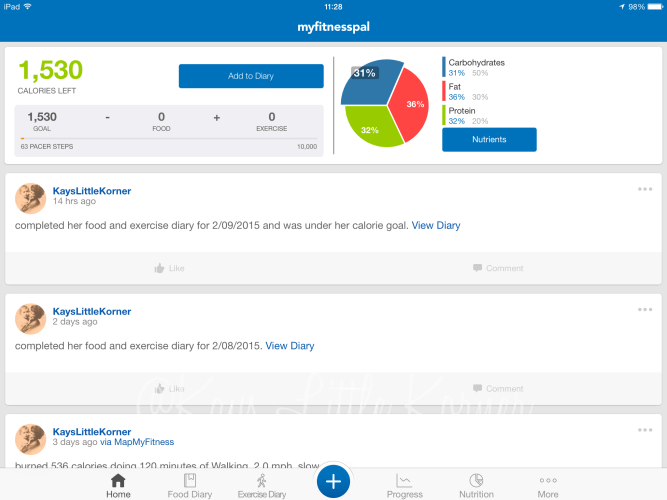667x500 pixels.
Task: Open the Nutrition pie icon tab
Action: click(x=476, y=484)
